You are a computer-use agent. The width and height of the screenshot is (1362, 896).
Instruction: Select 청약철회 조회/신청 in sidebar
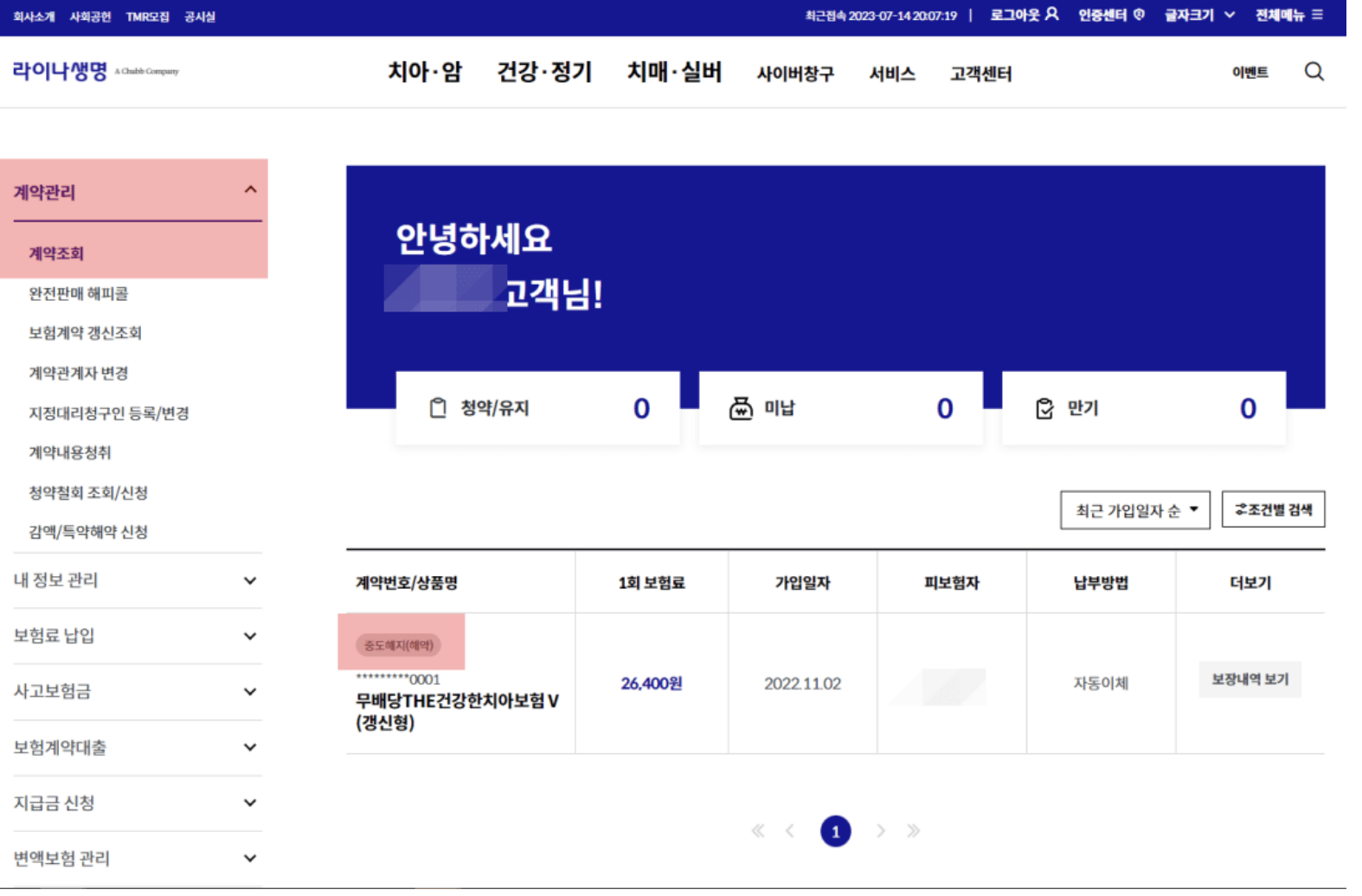pos(88,492)
